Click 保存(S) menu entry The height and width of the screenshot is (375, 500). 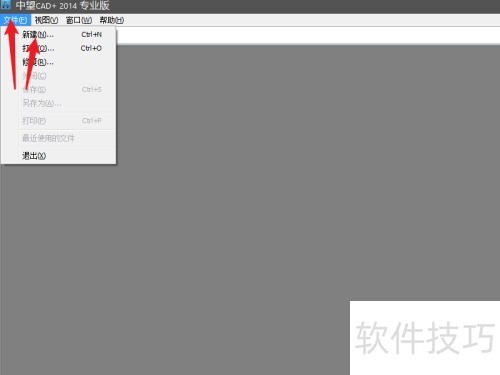pos(59,89)
